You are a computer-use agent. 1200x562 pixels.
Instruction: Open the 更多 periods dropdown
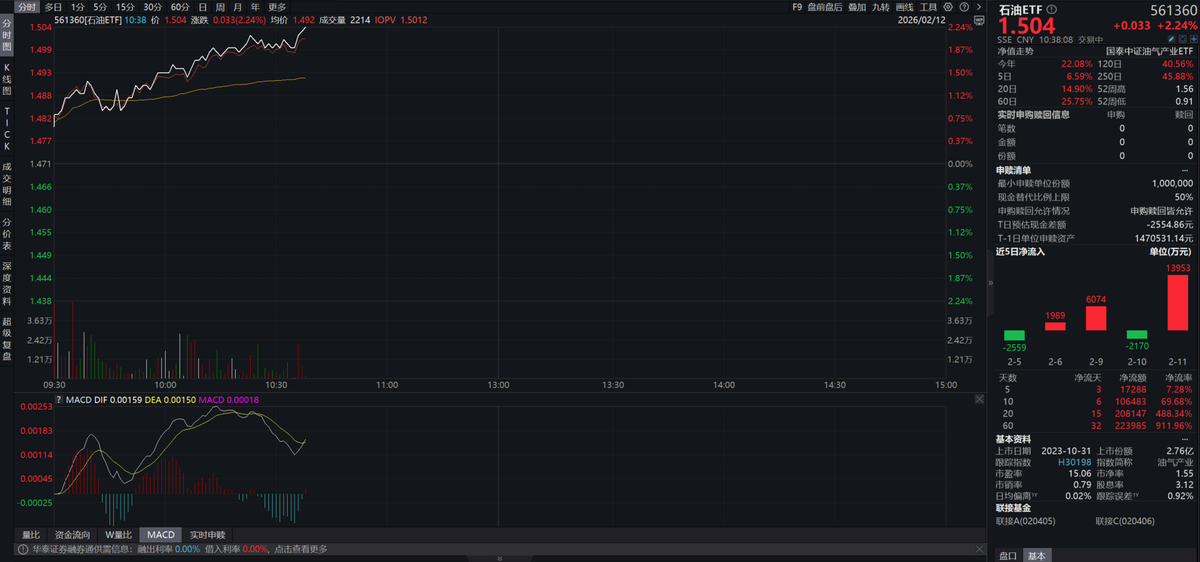pyautogui.click(x=277, y=7)
